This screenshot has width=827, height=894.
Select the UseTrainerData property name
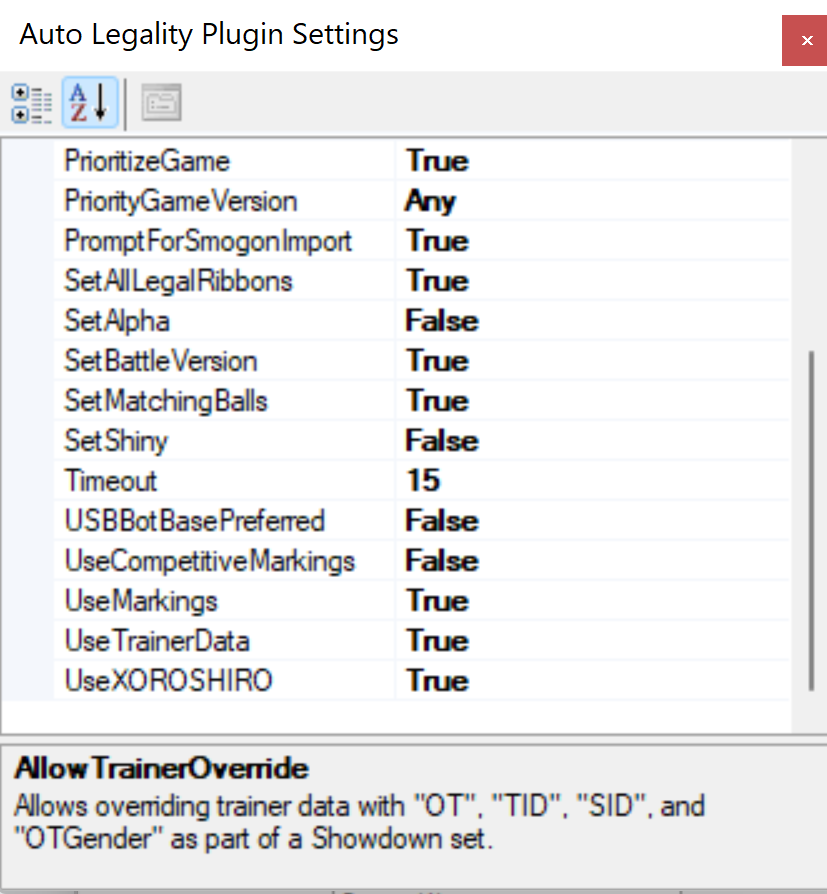[x=157, y=640]
